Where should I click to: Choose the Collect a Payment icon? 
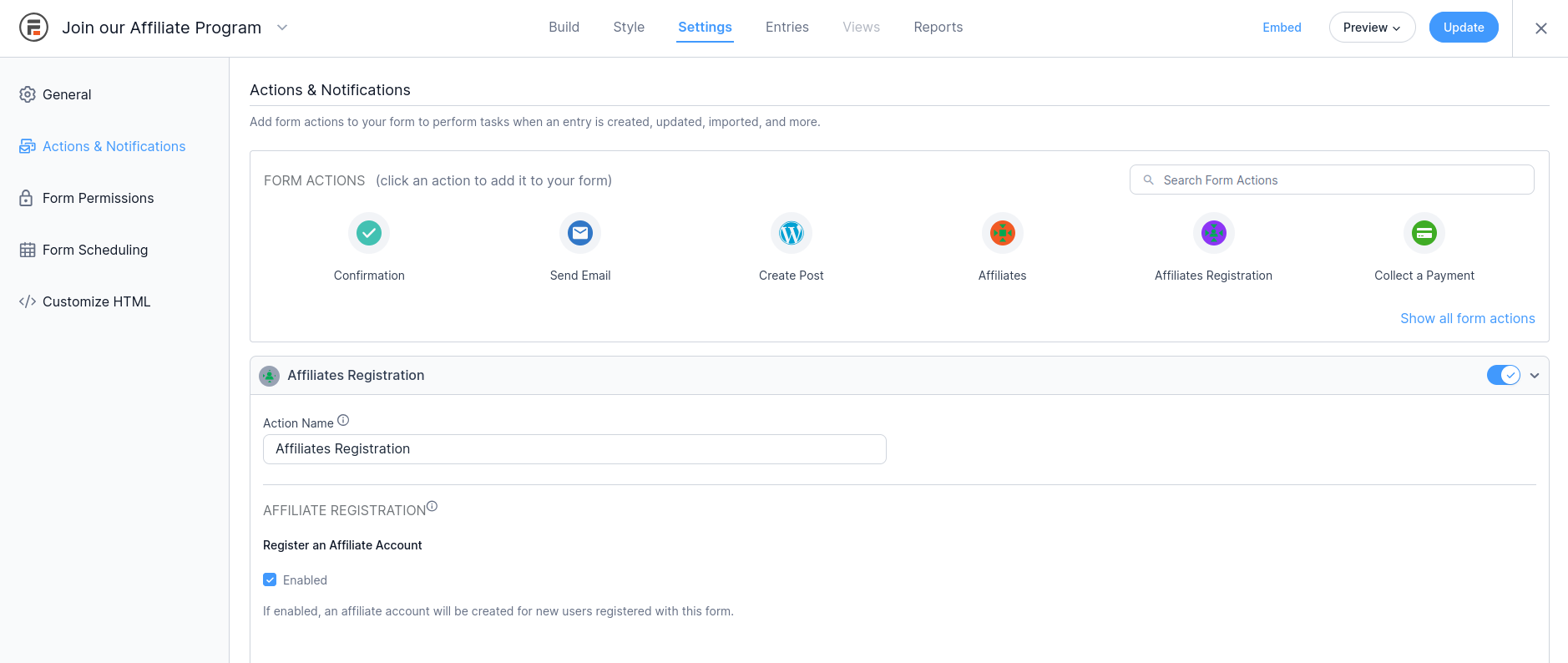pyautogui.click(x=1424, y=233)
